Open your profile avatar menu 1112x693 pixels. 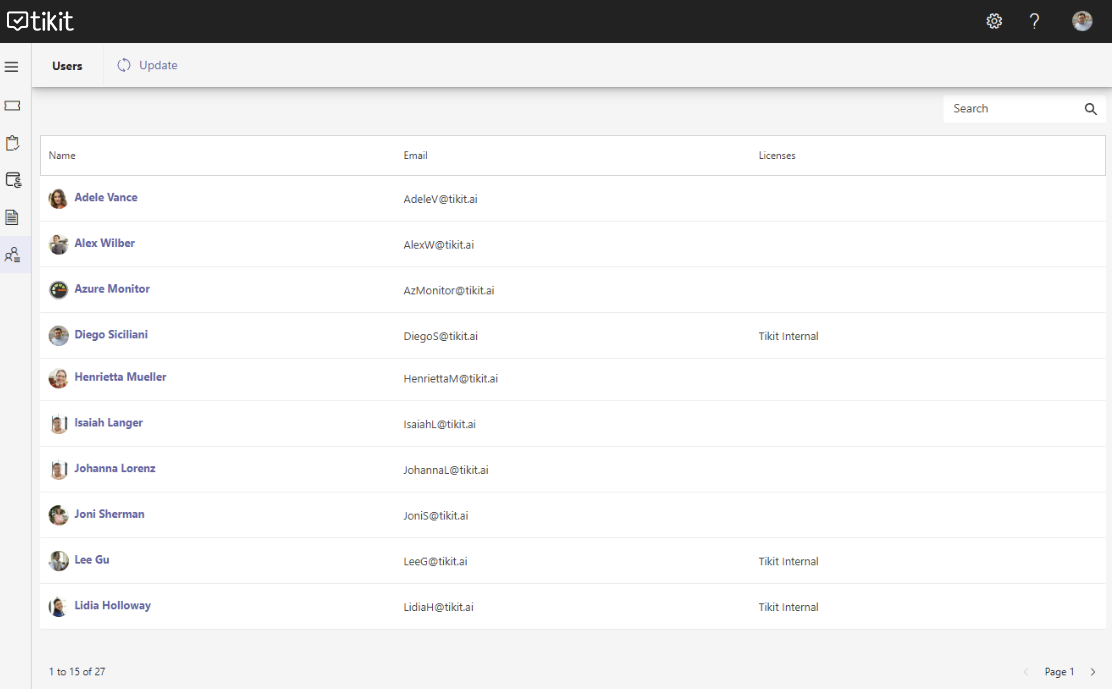click(x=1082, y=20)
